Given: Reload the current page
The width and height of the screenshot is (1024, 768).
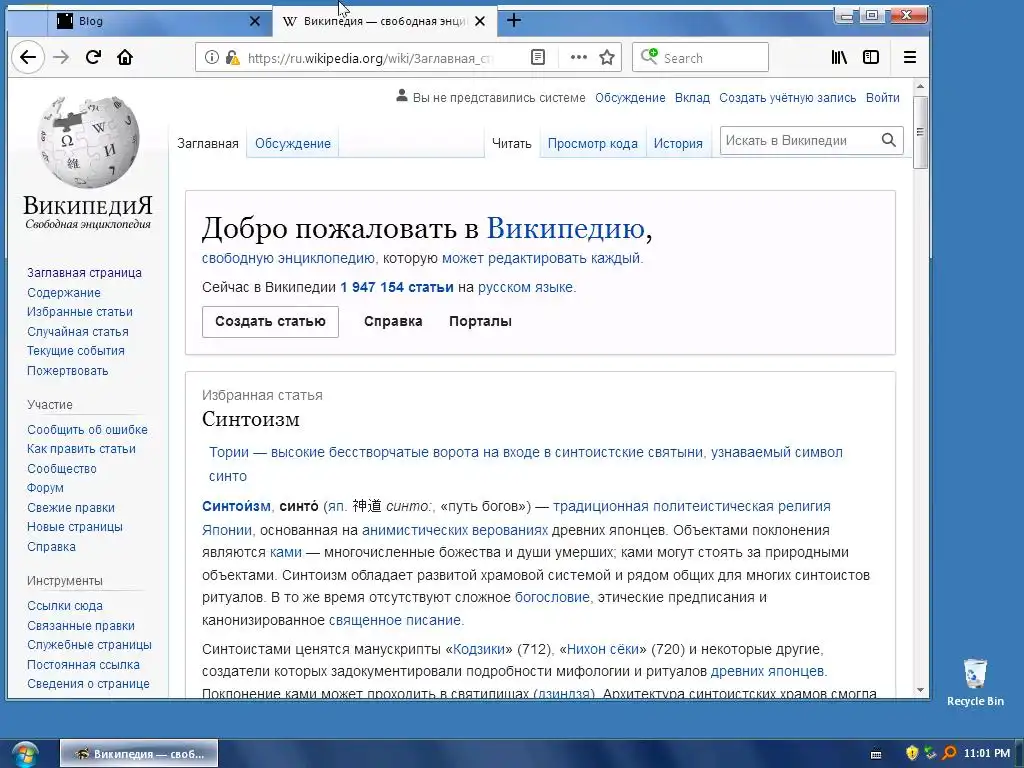Looking at the screenshot, I should (x=93, y=57).
